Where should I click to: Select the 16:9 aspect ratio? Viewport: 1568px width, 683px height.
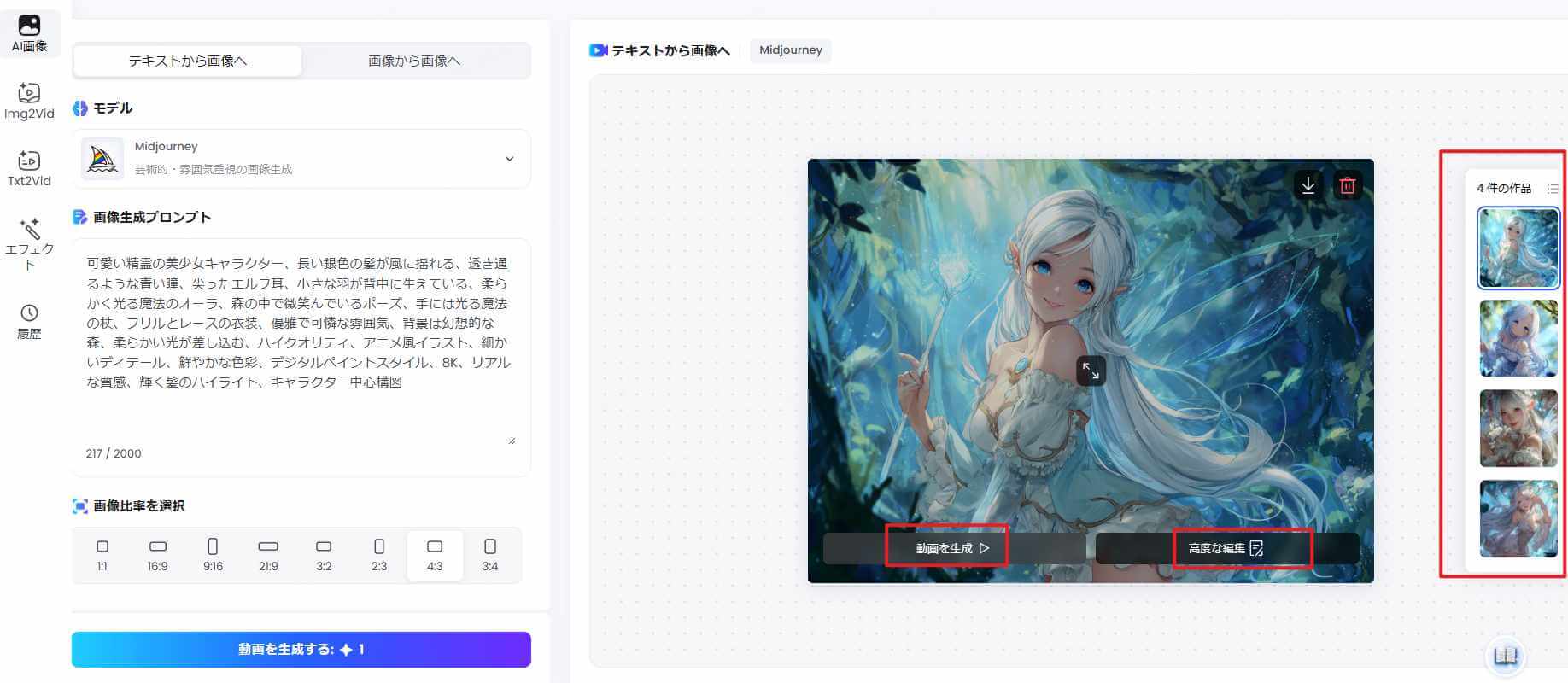click(x=158, y=555)
